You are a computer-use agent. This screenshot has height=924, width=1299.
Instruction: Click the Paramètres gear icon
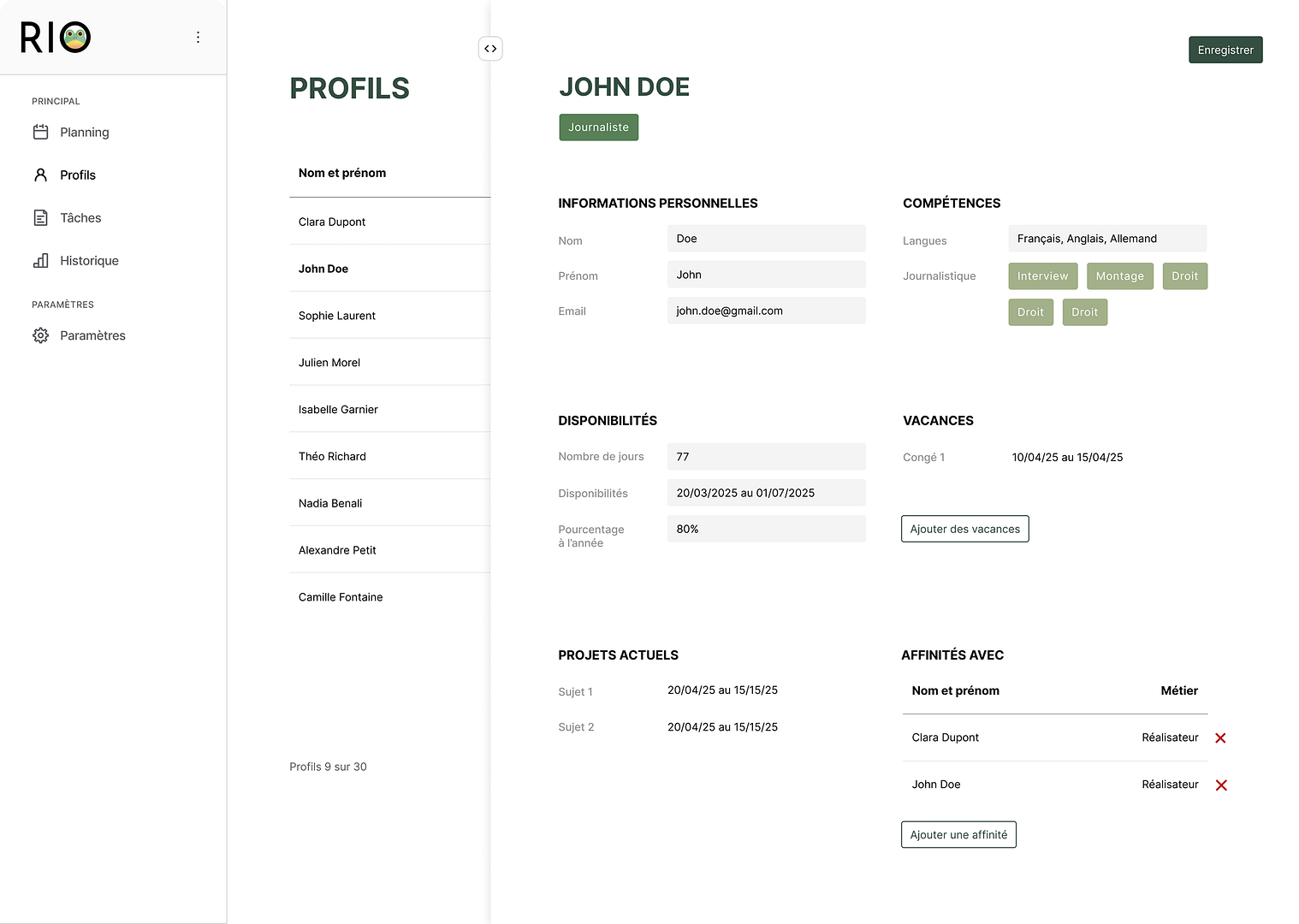(40, 335)
